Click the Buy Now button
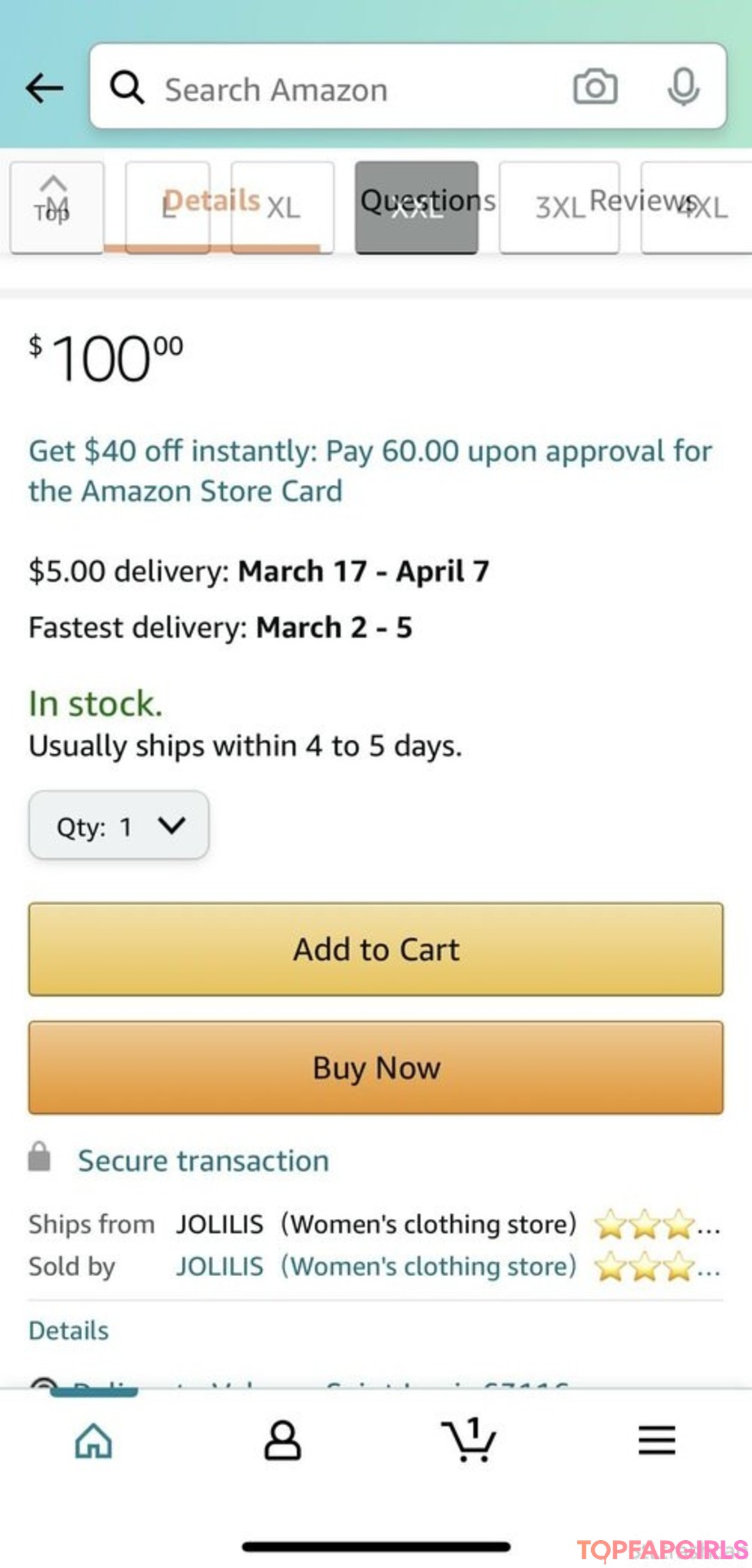Viewport: 752px width, 1568px height. pyautogui.click(x=376, y=1068)
